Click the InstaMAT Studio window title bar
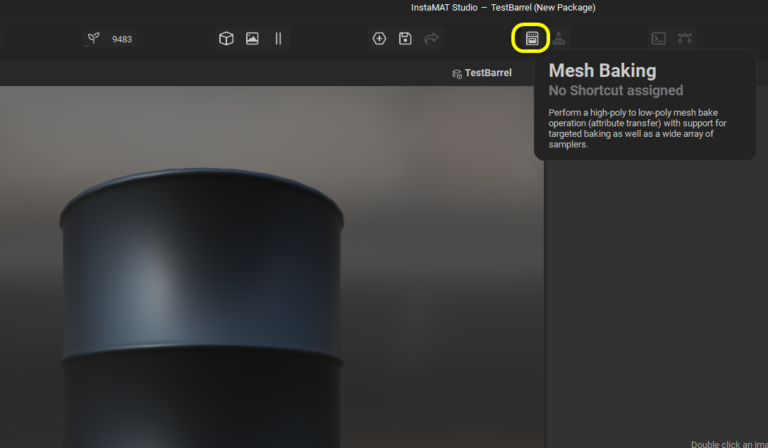768x448 pixels. tap(503, 8)
